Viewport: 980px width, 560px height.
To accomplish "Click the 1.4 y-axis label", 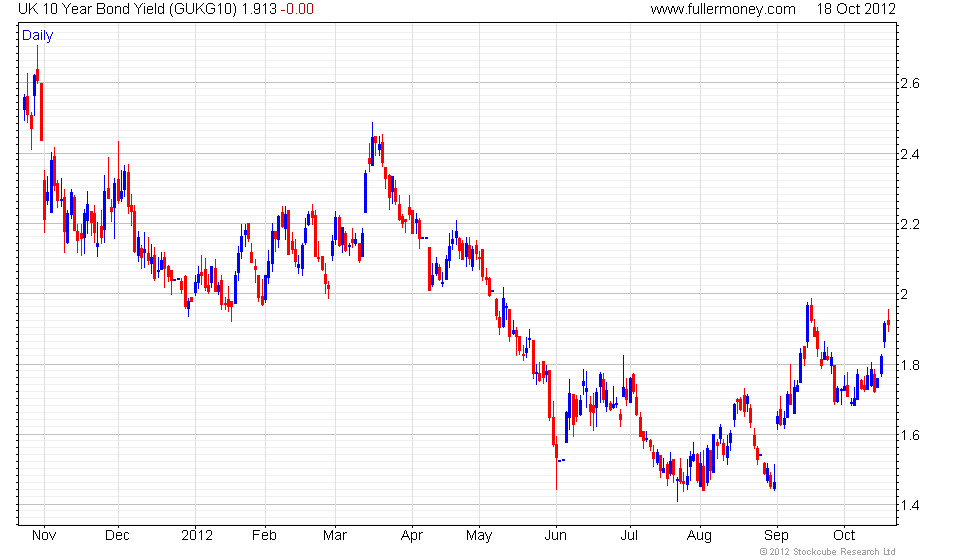I will coord(909,505).
